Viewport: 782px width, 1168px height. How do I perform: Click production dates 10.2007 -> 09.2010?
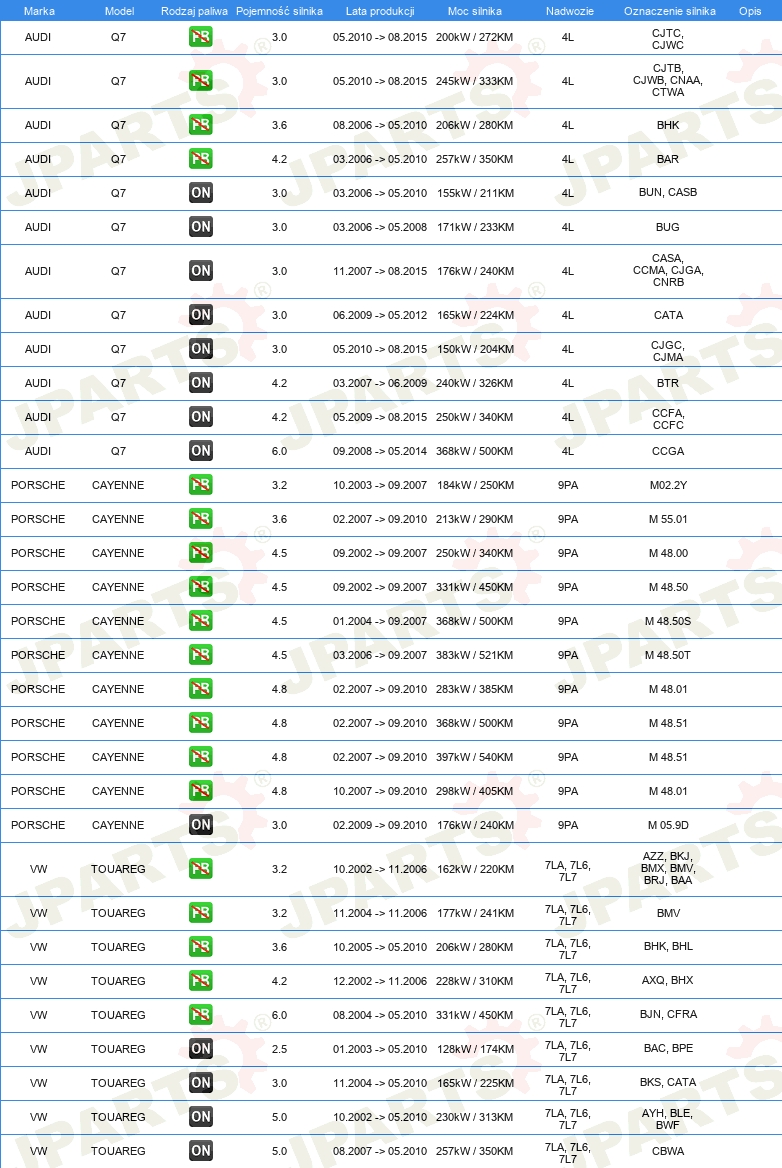380,791
